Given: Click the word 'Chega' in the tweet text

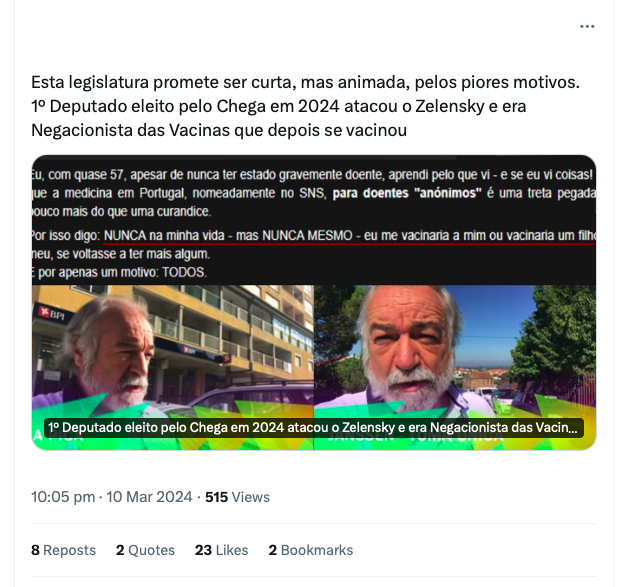Looking at the screenshot, I should pos(241,106).
